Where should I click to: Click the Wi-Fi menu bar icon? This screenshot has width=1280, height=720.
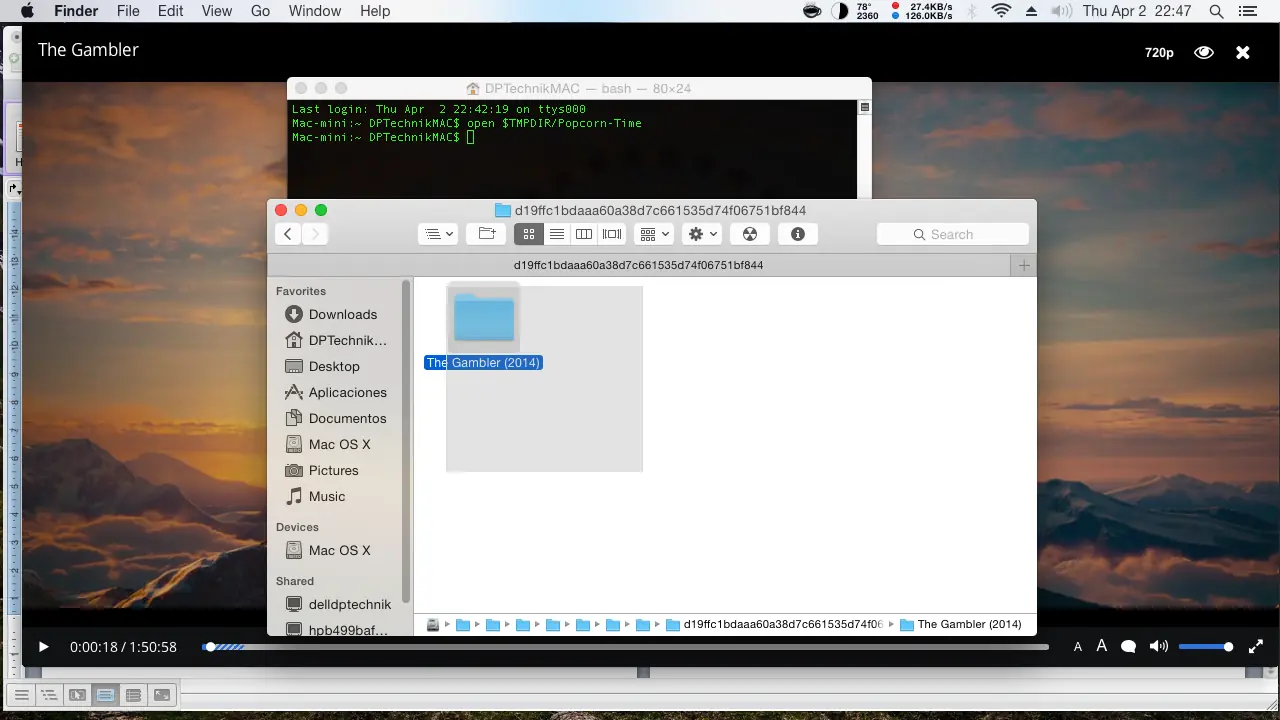[x=1001, y=11]
